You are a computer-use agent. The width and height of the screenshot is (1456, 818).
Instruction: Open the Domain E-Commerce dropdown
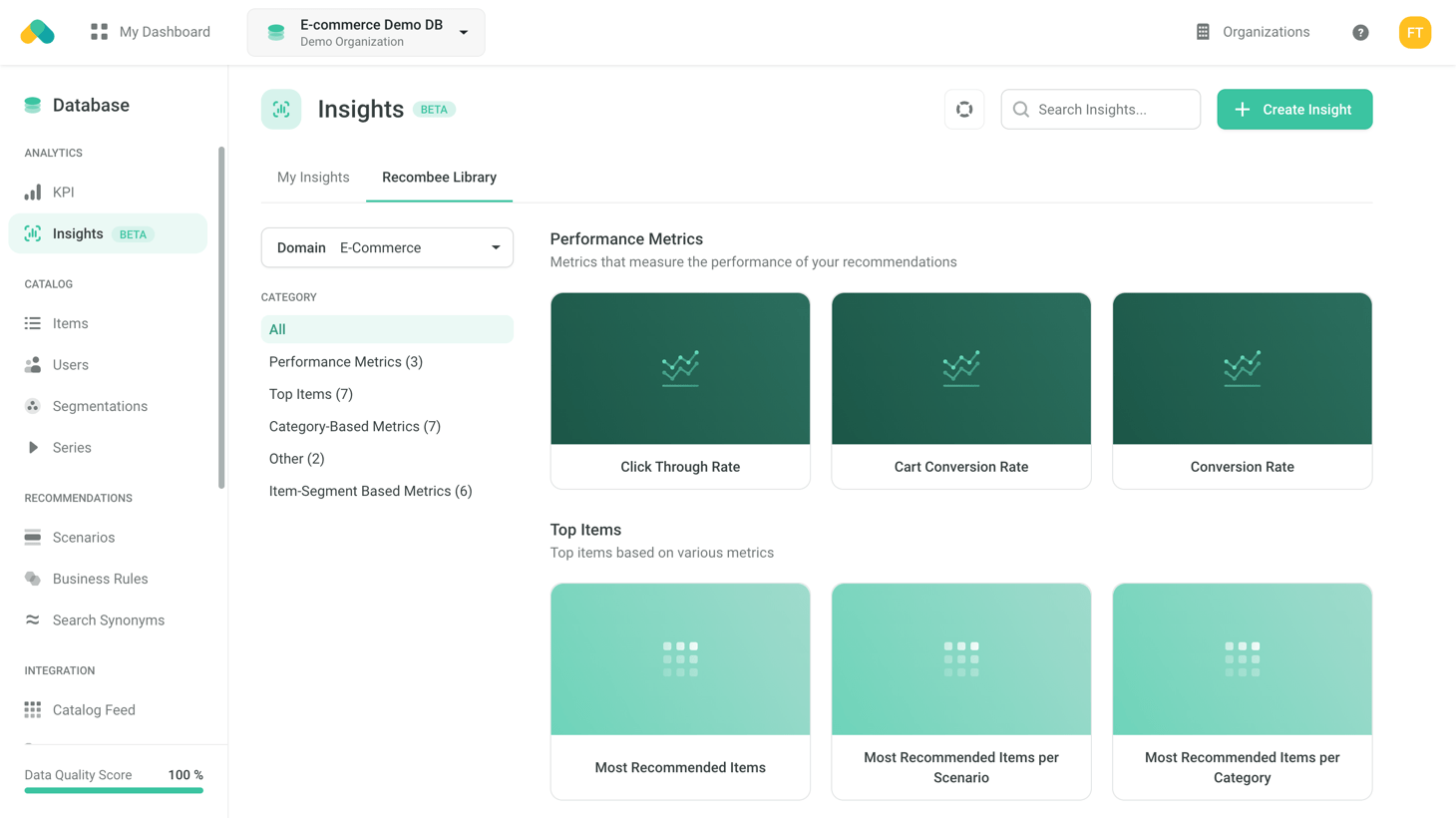click(x=387, y=247)
